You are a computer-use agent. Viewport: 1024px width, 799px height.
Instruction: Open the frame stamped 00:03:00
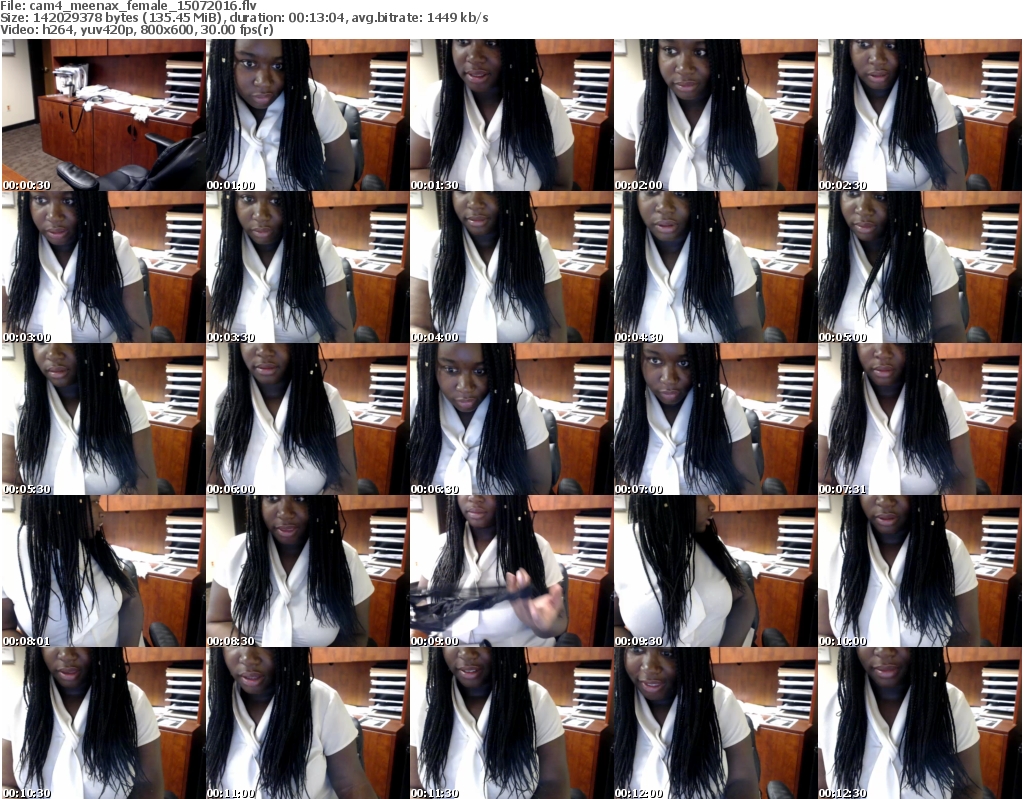103,267
